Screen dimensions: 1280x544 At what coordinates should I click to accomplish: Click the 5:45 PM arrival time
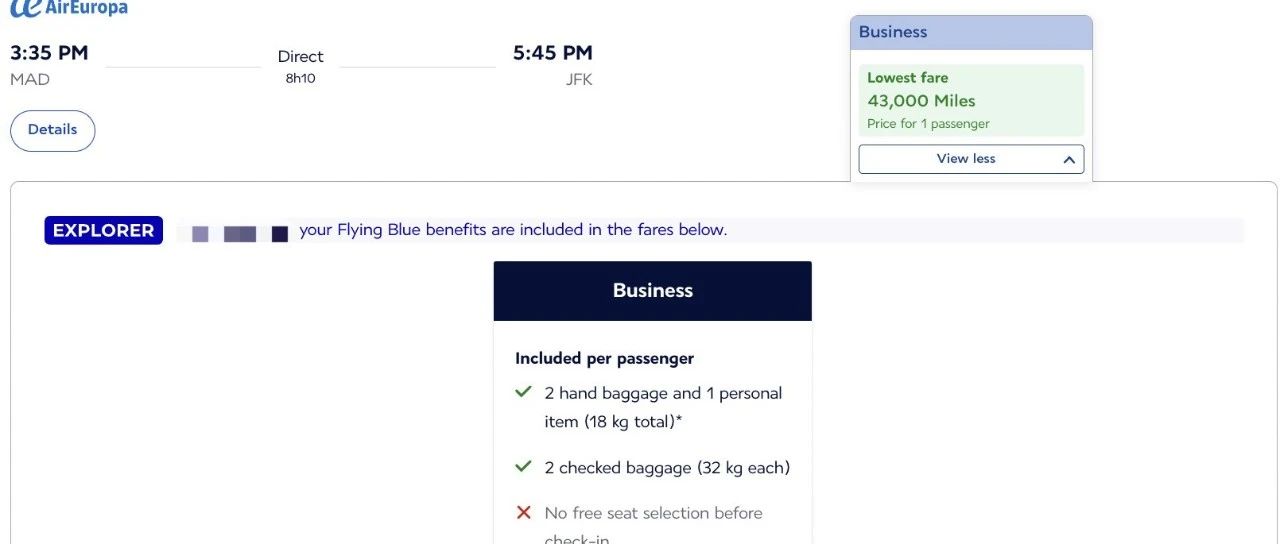coord(552,53)
